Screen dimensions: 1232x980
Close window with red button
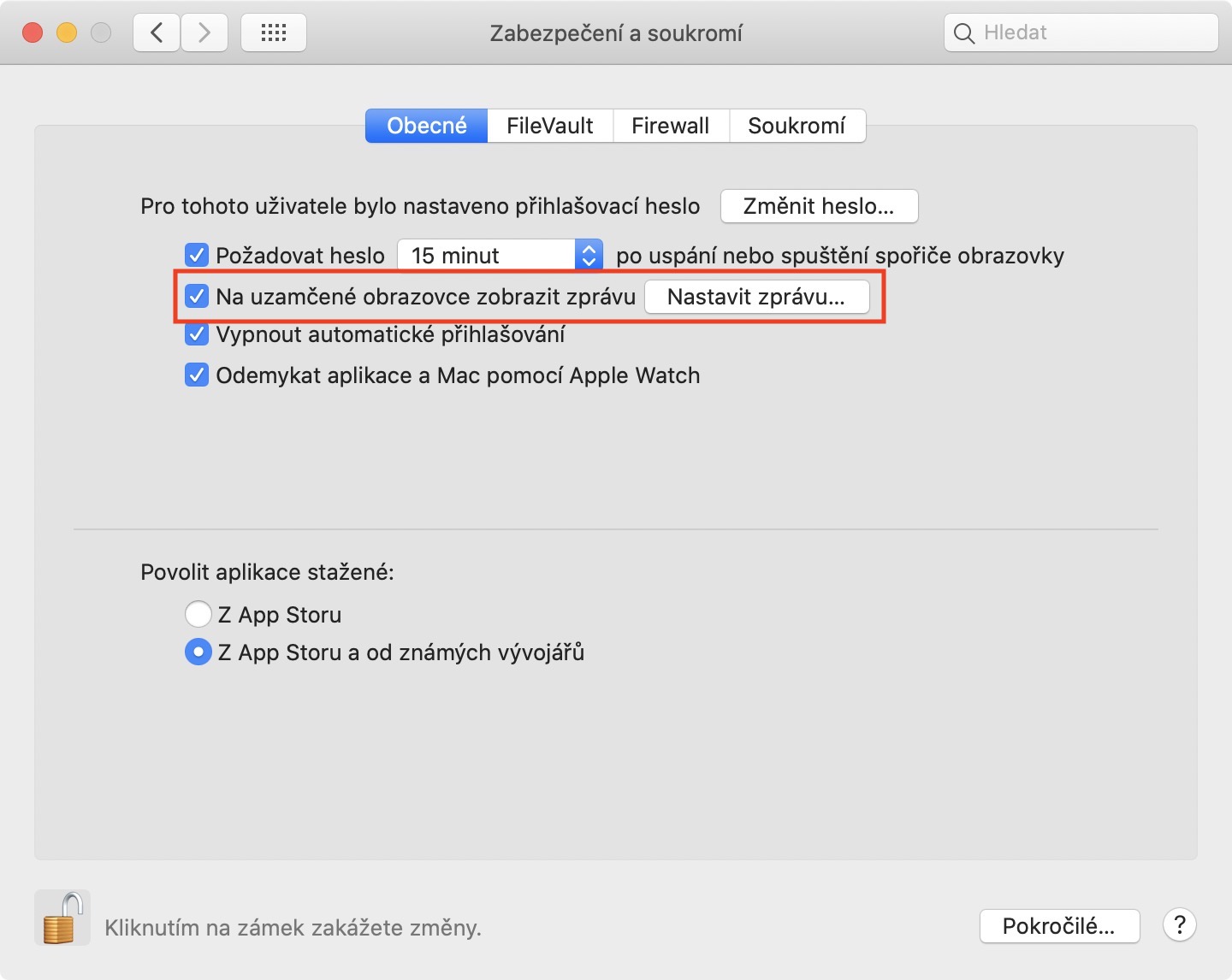(33, 32)
